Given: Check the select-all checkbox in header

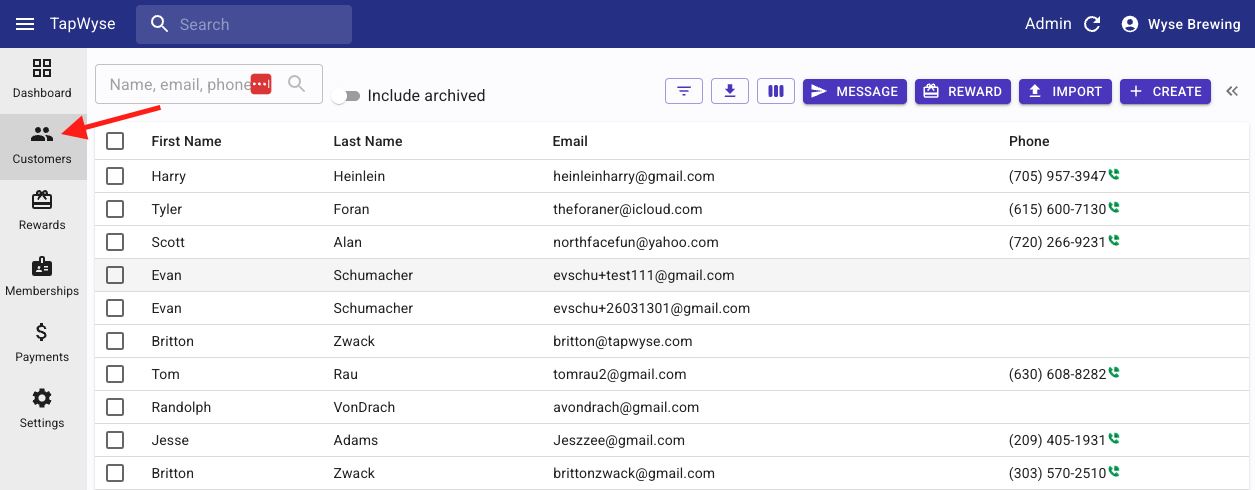Looking at the screenshot, I should point(115,141).
